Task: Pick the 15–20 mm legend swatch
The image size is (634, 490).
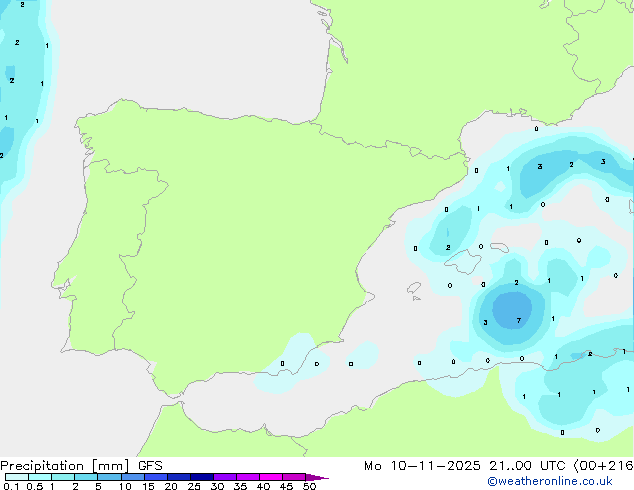Action: [x=156, y=477]
